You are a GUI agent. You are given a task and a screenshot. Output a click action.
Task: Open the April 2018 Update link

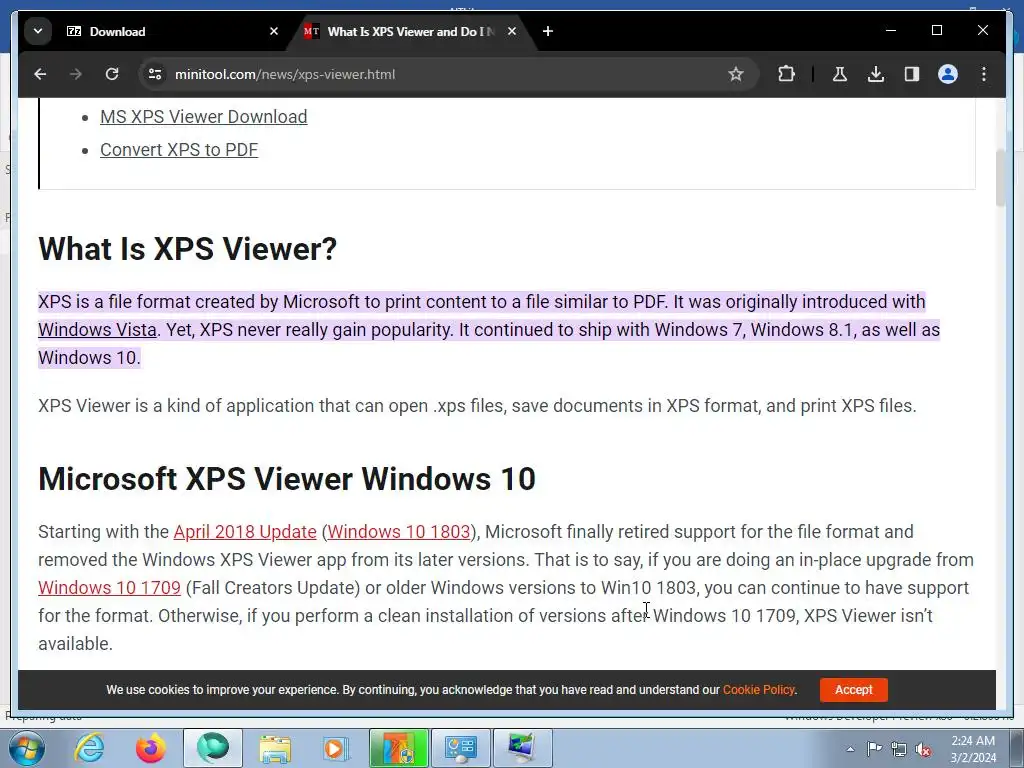(245, 532)
